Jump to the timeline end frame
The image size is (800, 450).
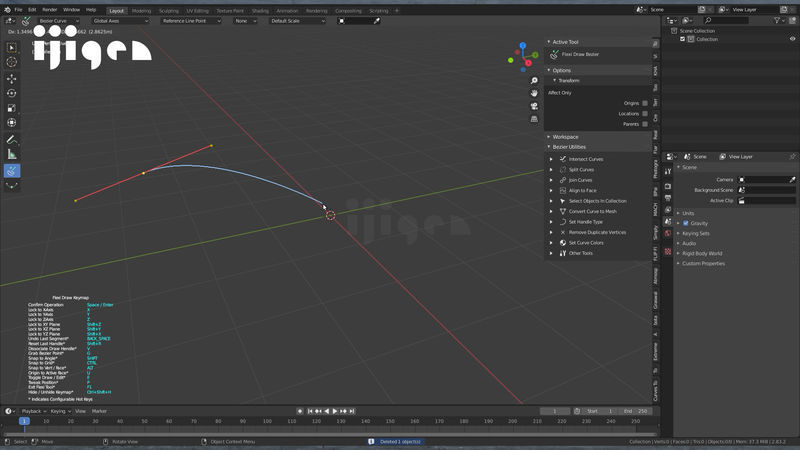(352, 411)
